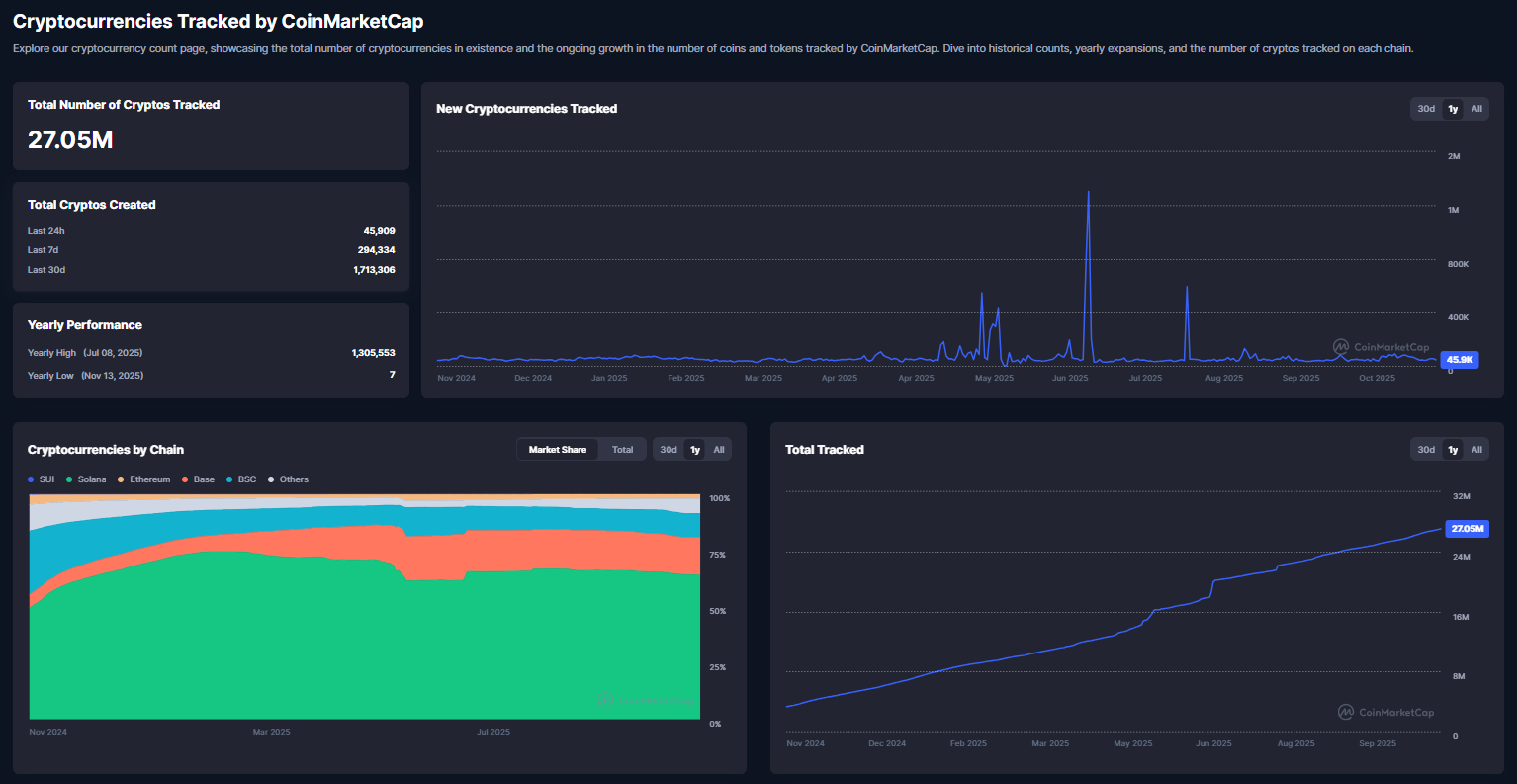Choose All range on Total Tracked chart
Screen dimensions: 1517x784
(x=1476, y=450)
